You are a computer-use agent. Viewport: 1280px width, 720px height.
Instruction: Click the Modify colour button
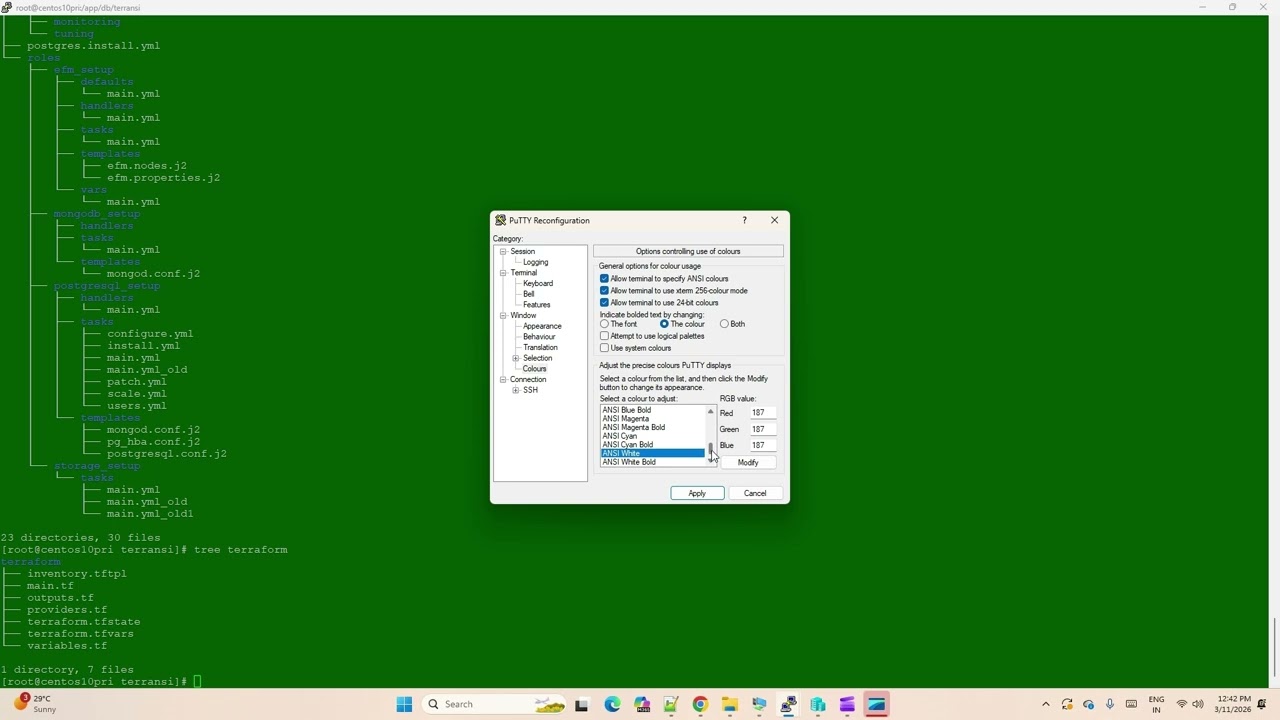pos(748,462)
